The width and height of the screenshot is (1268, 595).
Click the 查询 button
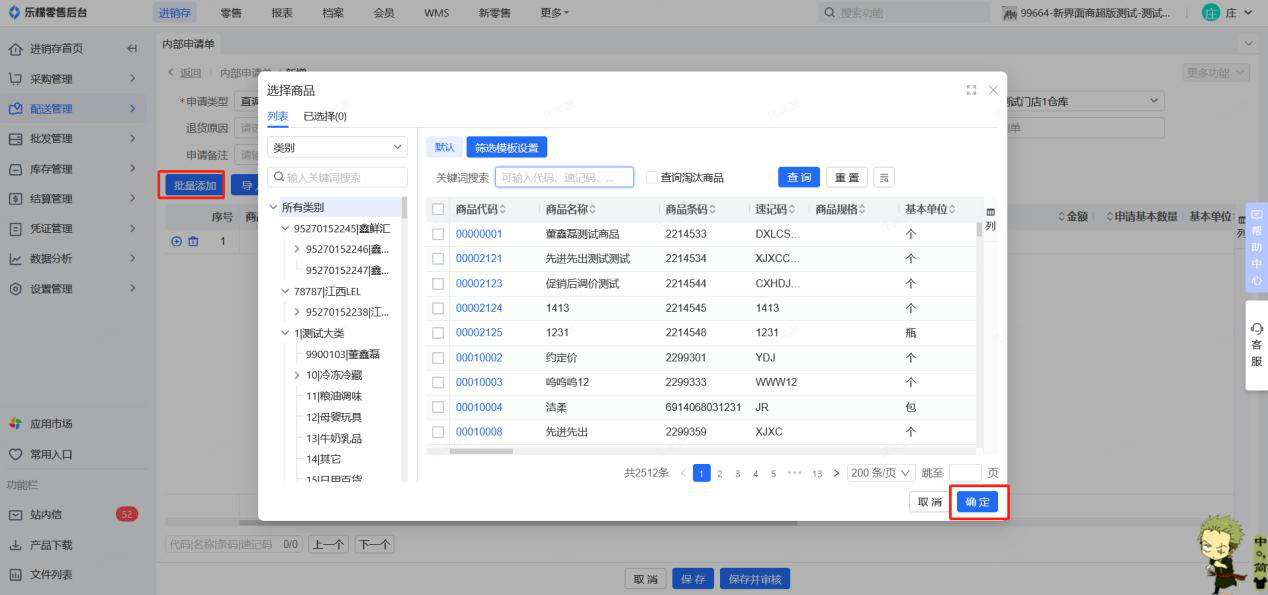pyautogui.click(x=798, y=177)
